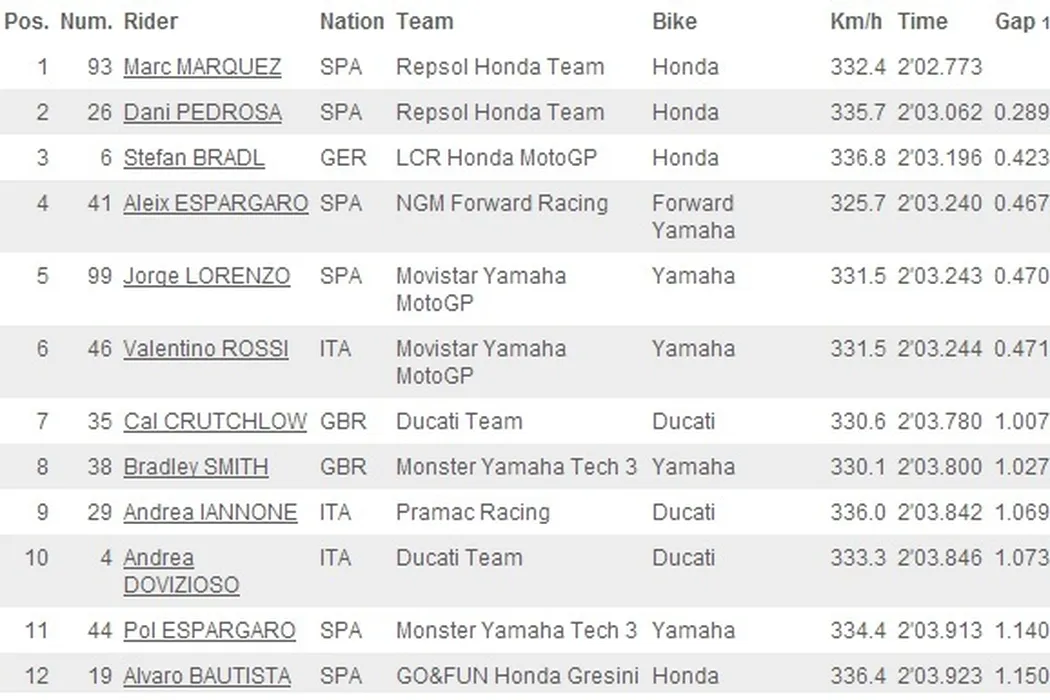Click Dani PEDROSA rider name
This screenshot has height=700, width=1050.
(x=202, y=112)
